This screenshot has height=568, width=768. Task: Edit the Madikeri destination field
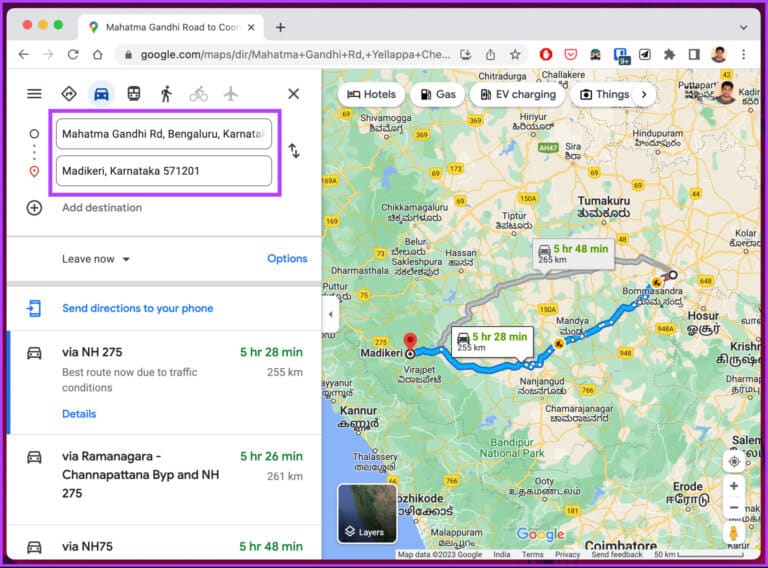click(x=164, y=171)
